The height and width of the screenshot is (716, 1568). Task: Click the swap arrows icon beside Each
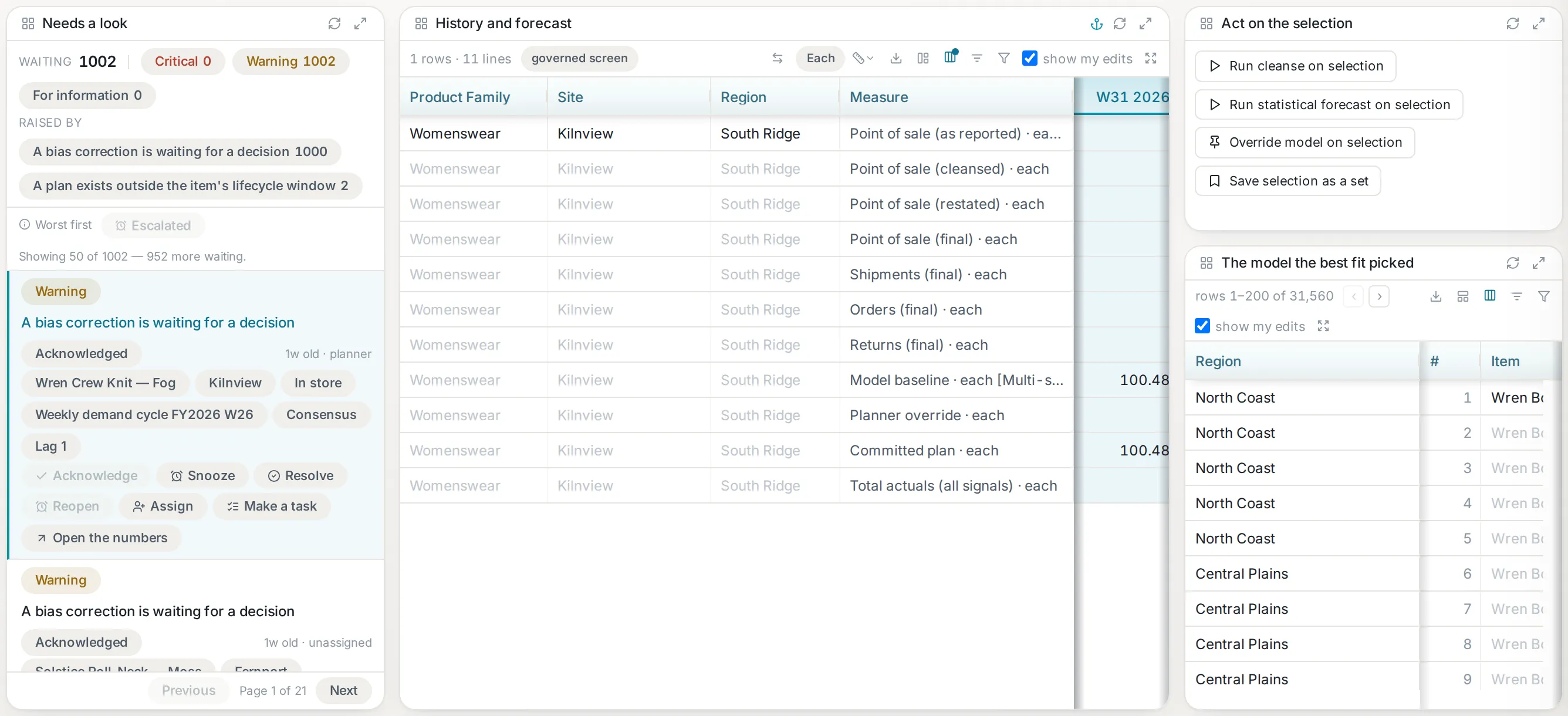click(778, 59)
